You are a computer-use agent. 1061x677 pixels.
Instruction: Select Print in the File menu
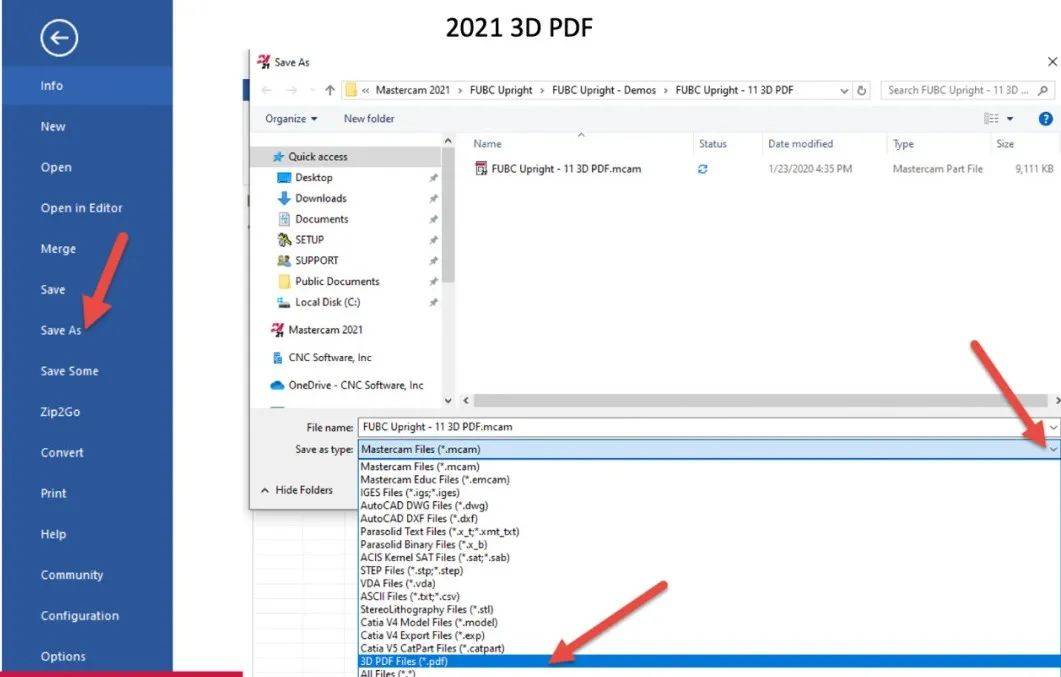tap(53, 493)
